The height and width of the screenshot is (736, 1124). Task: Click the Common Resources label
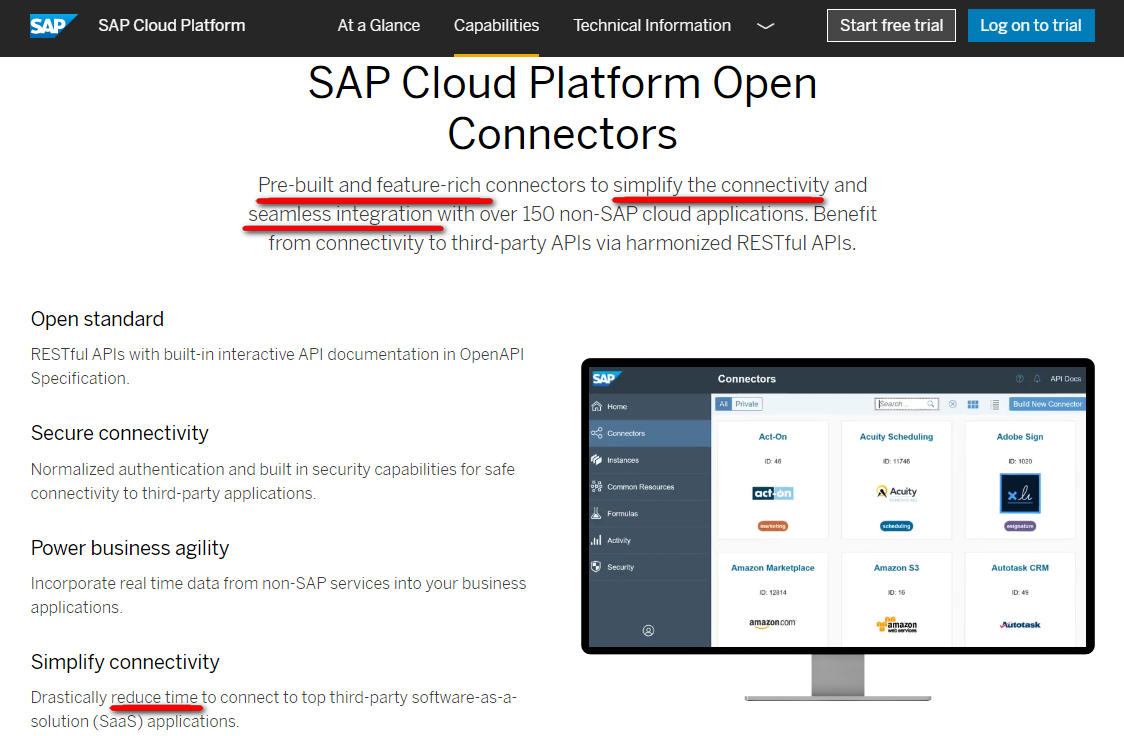coord(640,487)
